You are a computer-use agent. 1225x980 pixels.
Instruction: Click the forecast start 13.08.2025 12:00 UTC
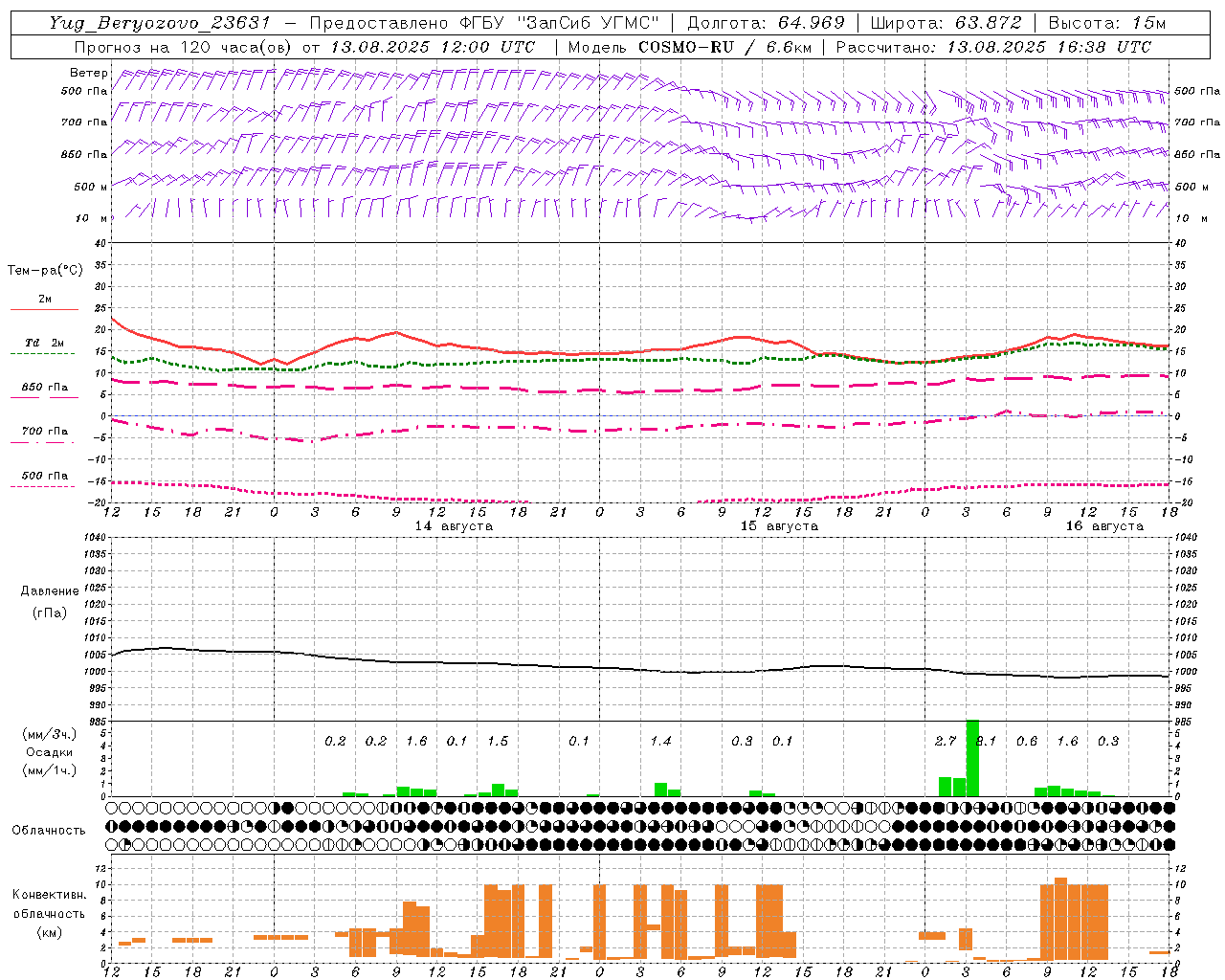point(433,46)
